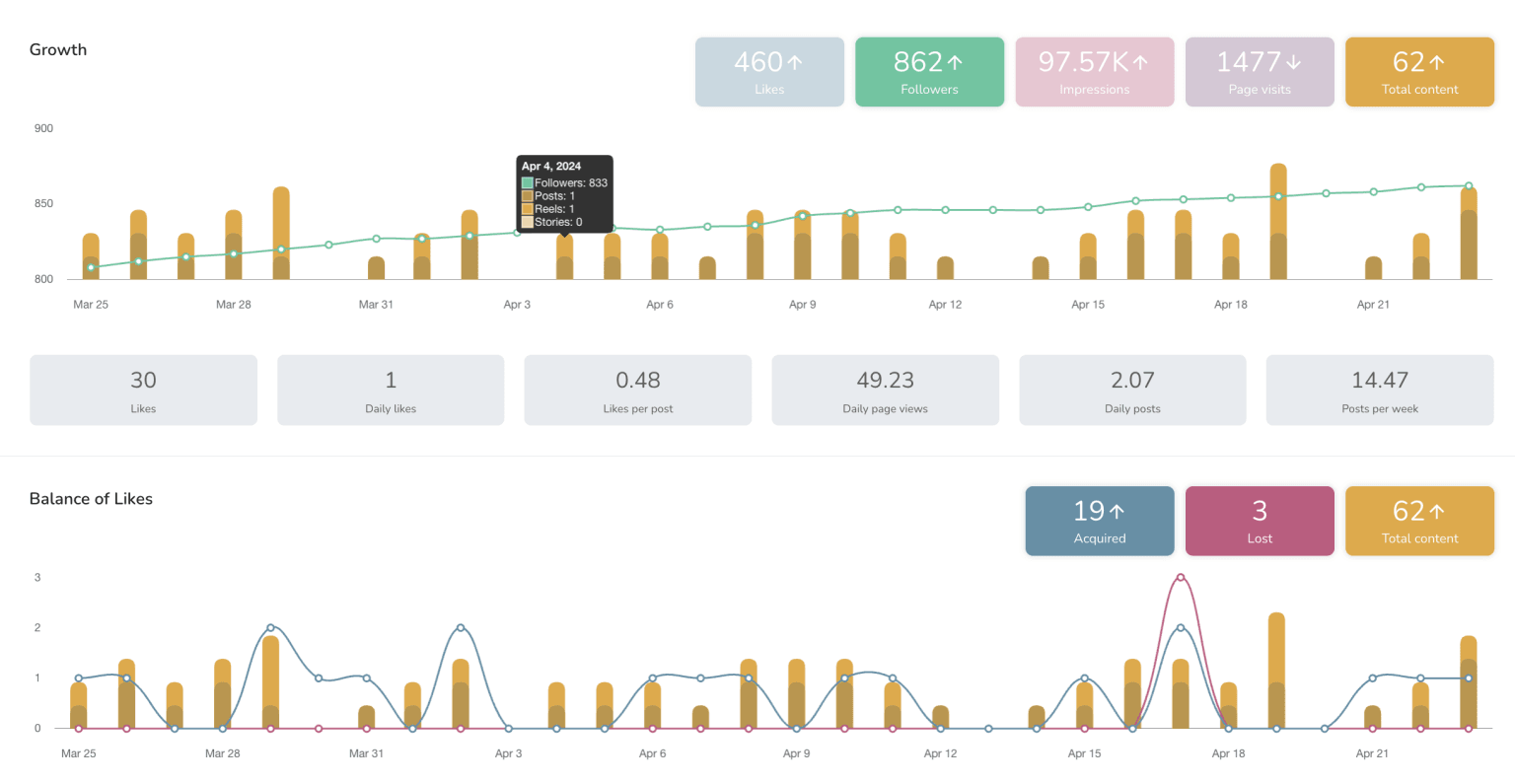Click the up arrow beside 19 Acquired
The width and height of the screenshot is (1515, 784).
[x=1117, y=511]
